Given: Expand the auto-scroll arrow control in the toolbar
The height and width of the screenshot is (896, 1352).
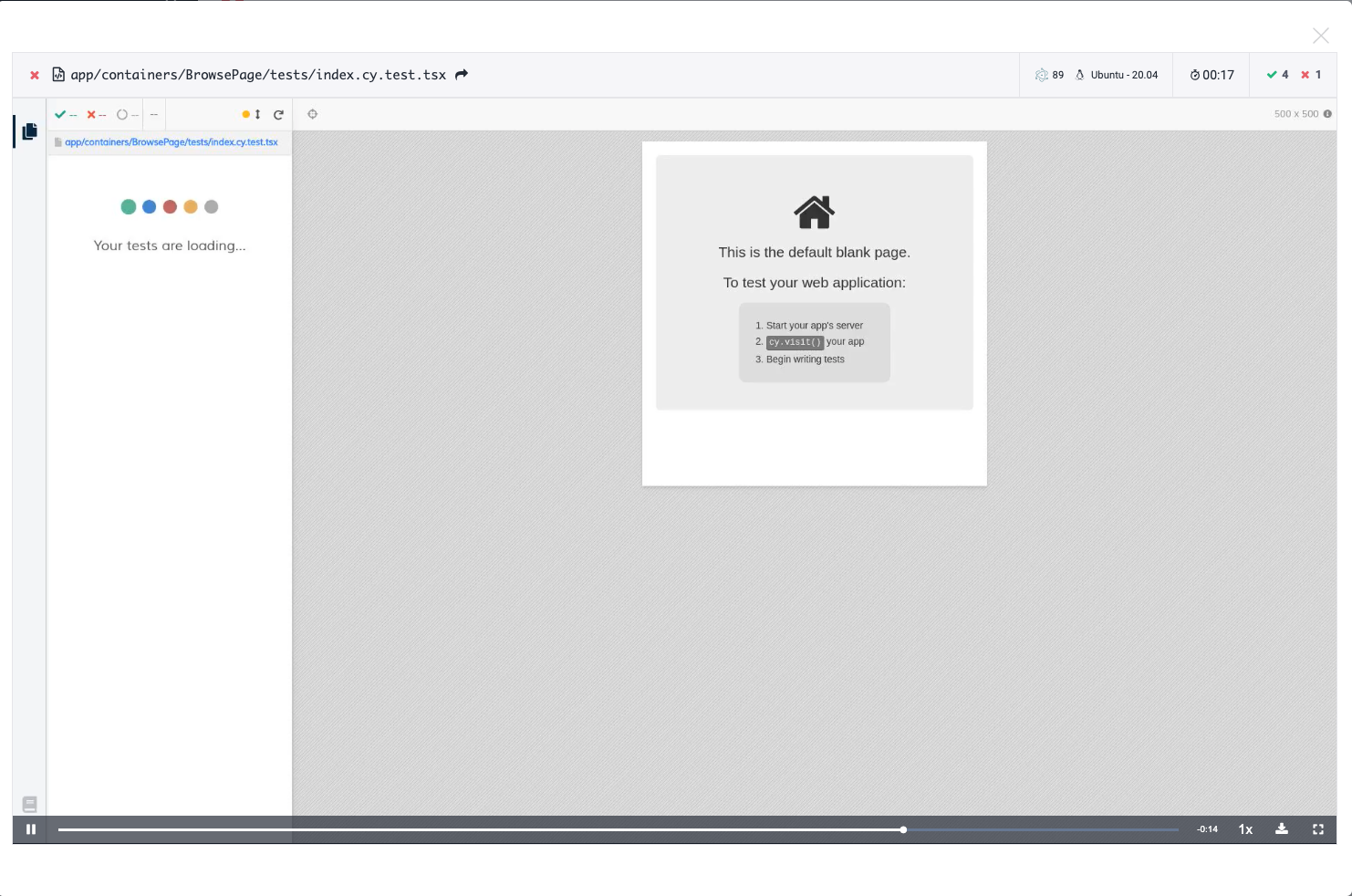Looking at the screenshot, I should (x=256, y=114).
